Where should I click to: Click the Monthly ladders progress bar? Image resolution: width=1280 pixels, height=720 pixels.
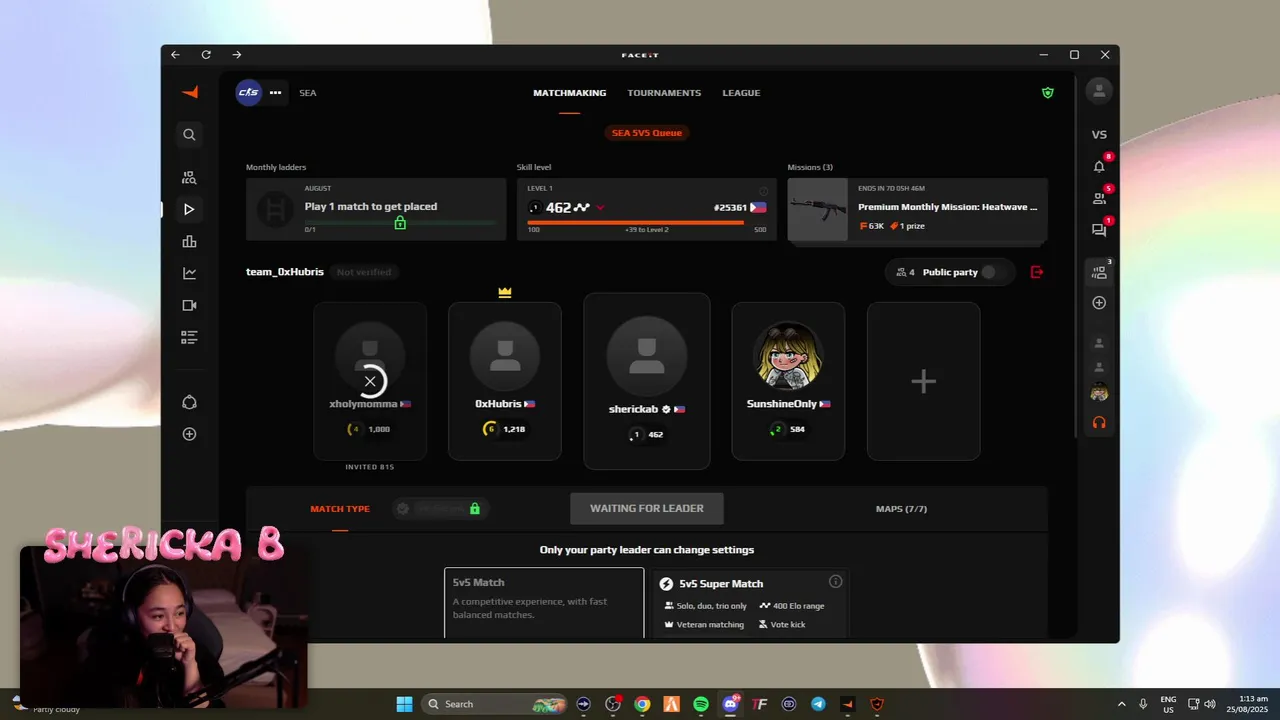(x=400, y=223)
